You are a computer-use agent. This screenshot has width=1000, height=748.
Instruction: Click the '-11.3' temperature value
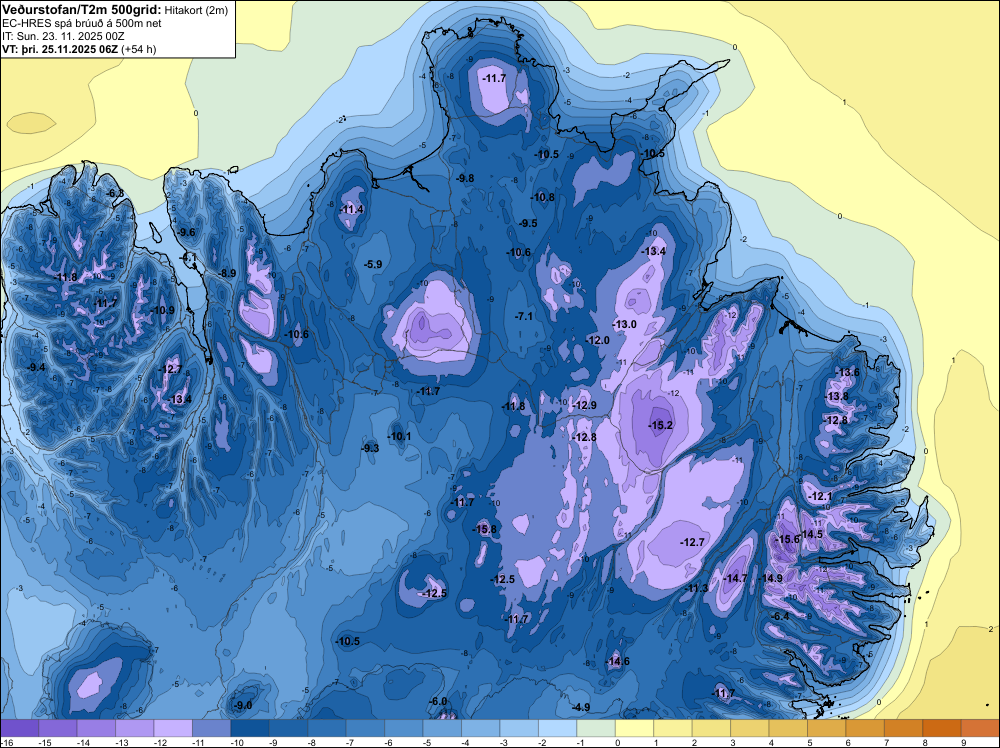pyautogui.click(x=696, y=589)
